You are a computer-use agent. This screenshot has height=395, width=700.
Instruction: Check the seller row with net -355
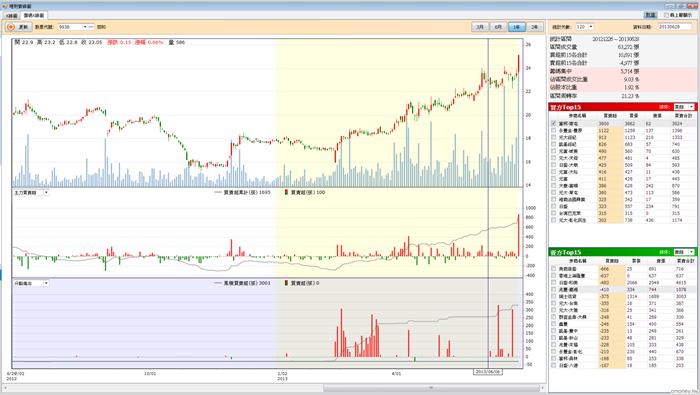point(554,304)
